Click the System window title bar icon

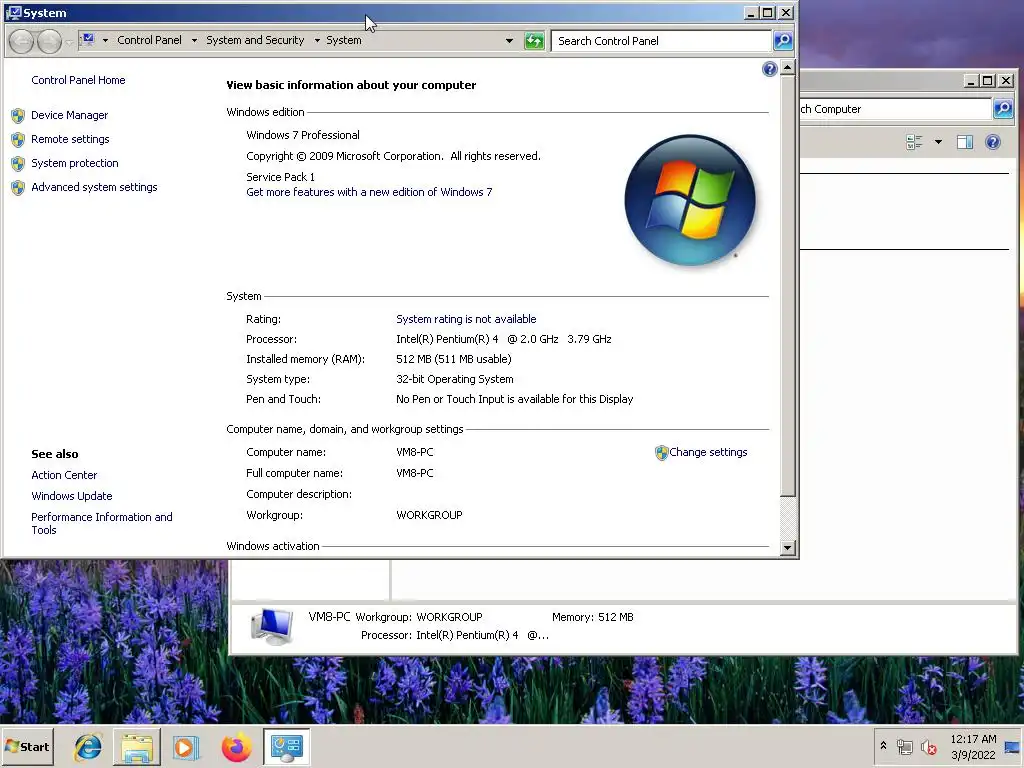[14, 12]
